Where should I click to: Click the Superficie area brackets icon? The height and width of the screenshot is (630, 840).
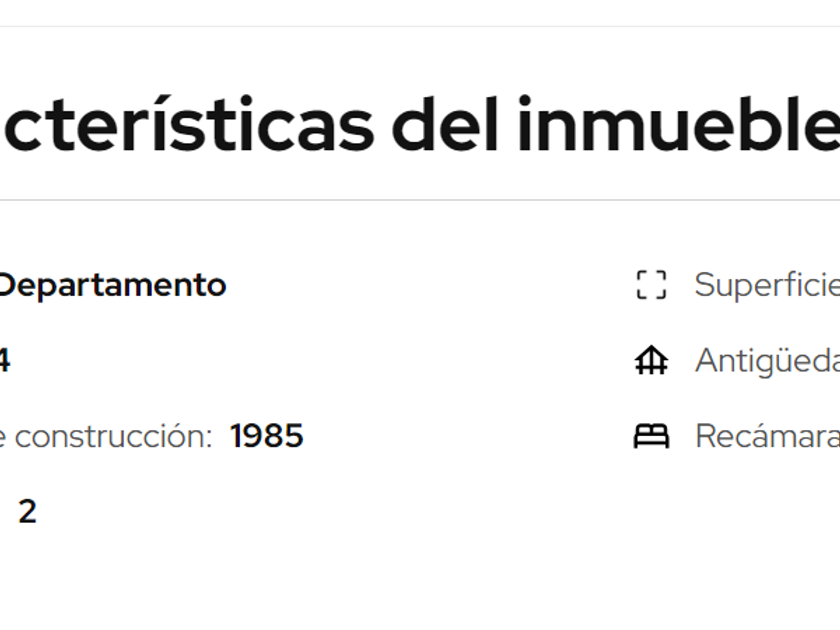click(651, 285)
